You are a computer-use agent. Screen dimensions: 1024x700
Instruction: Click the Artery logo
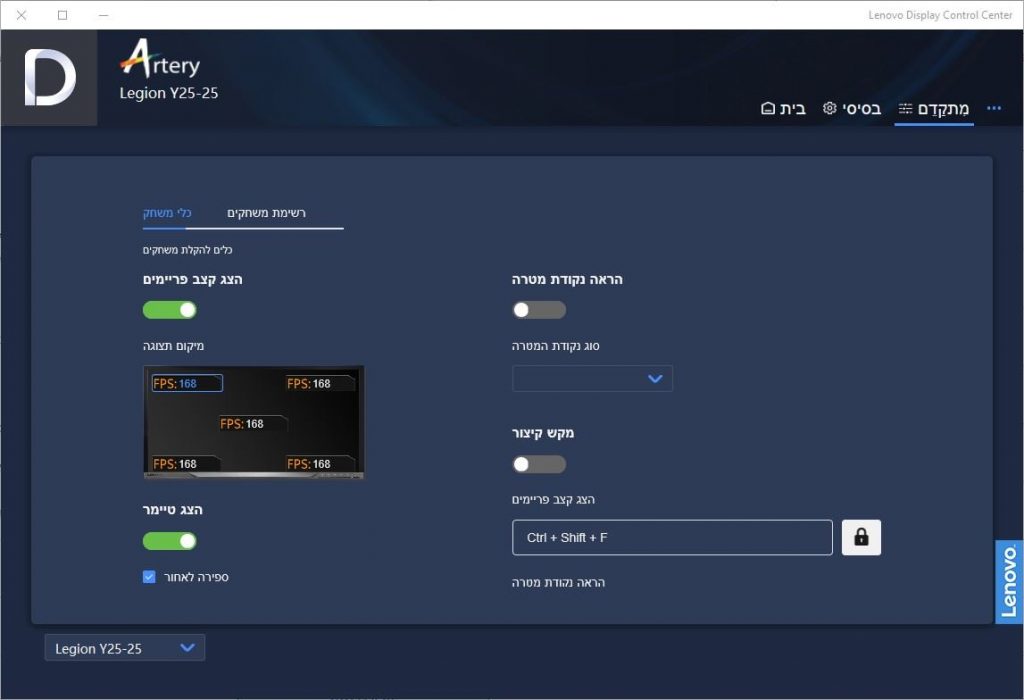click(160, 59)
